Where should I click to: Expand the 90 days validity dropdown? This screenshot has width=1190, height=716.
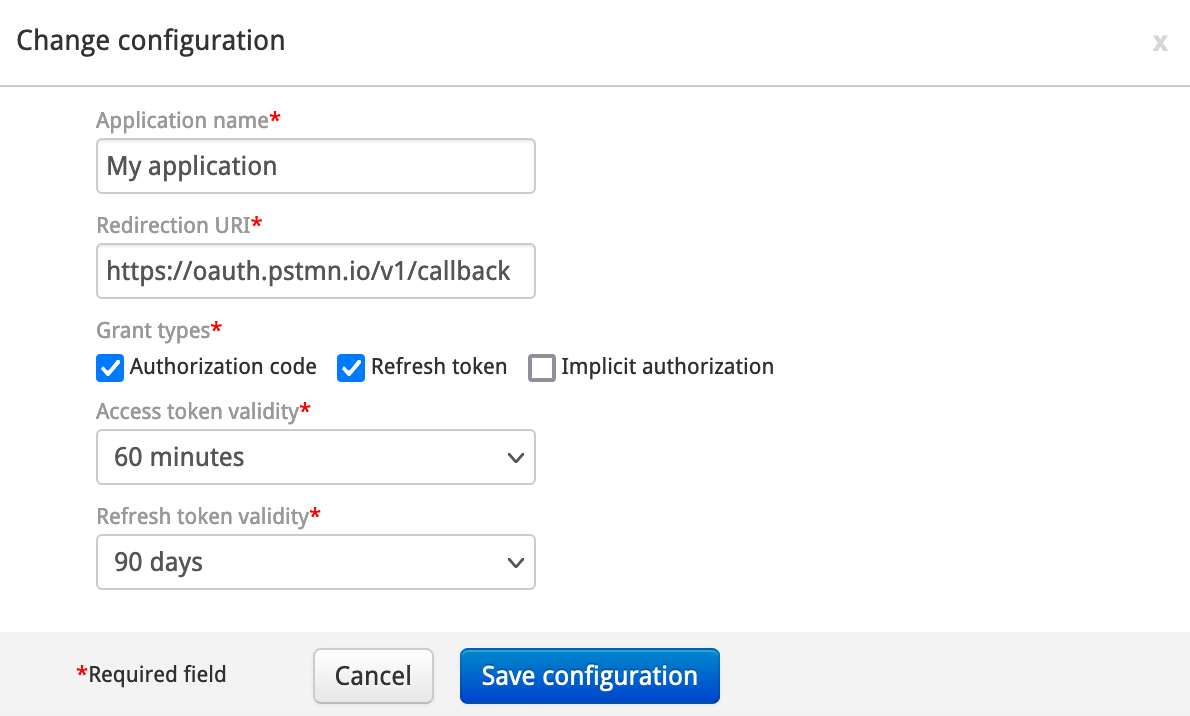coord(315,562)
